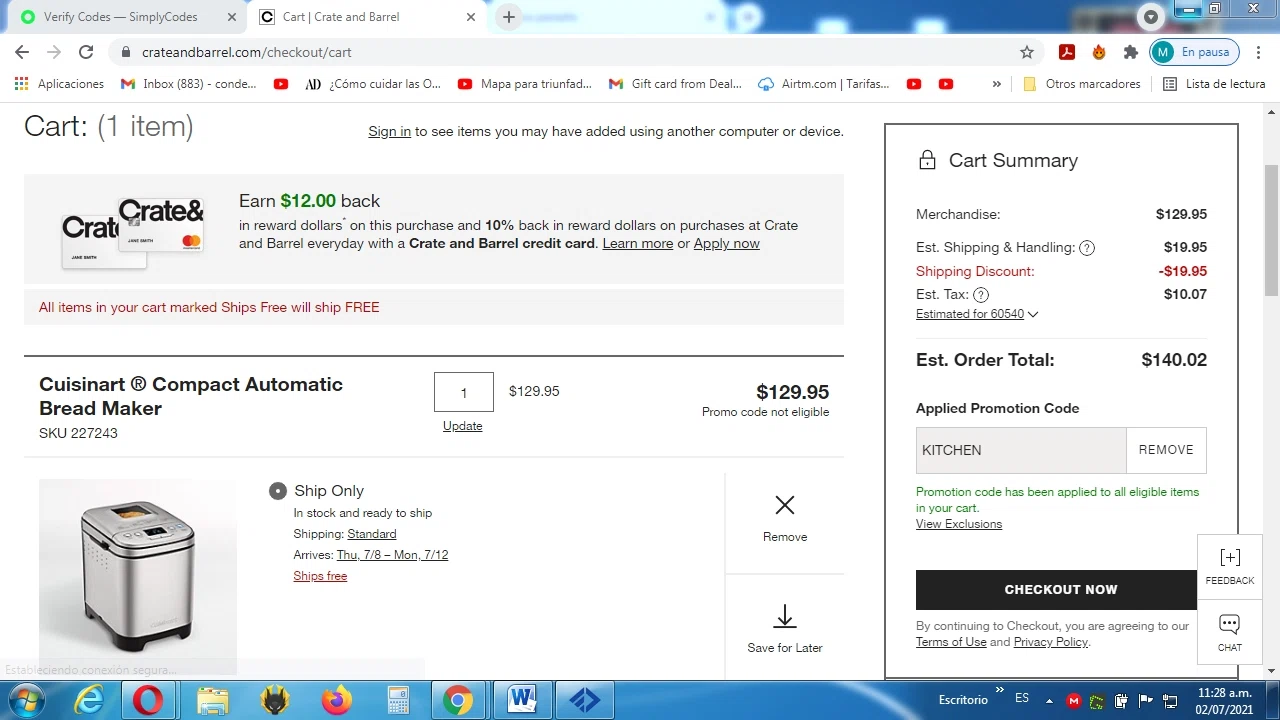The image size is (1280, 720).
Task: Open the Adobe Acrobat extension icon
Action: coord(1067,52)
